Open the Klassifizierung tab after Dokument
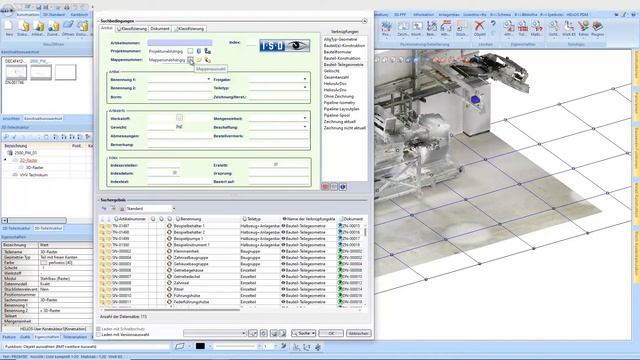This screenshot has height=360, width=640. (x=189, y=29)
